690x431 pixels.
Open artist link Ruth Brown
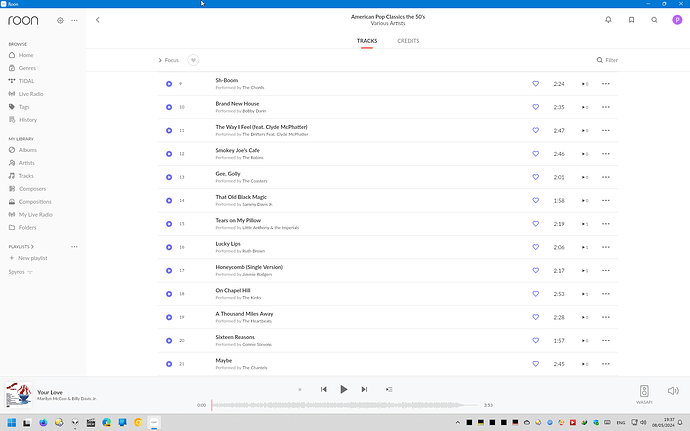coord(254,251)
